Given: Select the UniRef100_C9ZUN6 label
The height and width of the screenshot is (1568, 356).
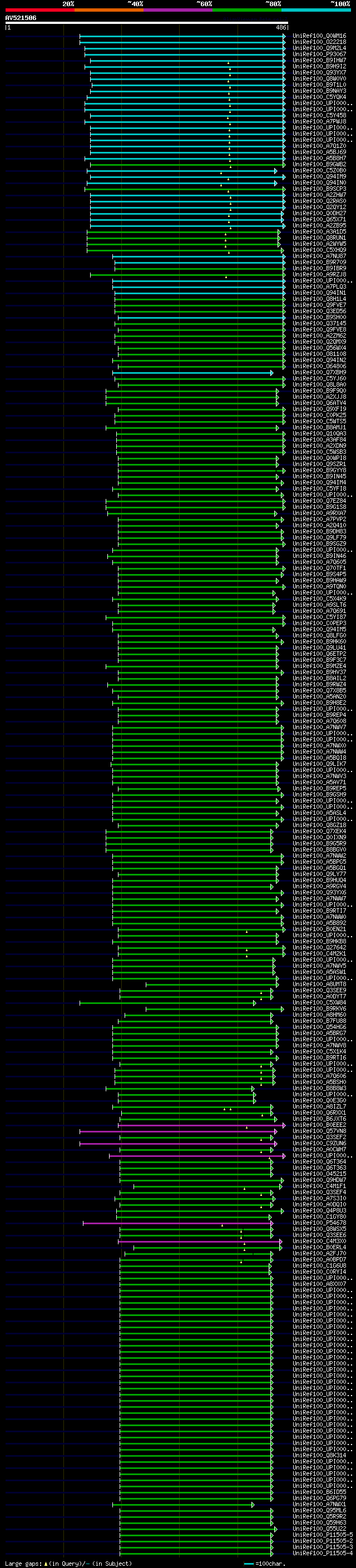Looking at the screenshot, I should 319,1144.
